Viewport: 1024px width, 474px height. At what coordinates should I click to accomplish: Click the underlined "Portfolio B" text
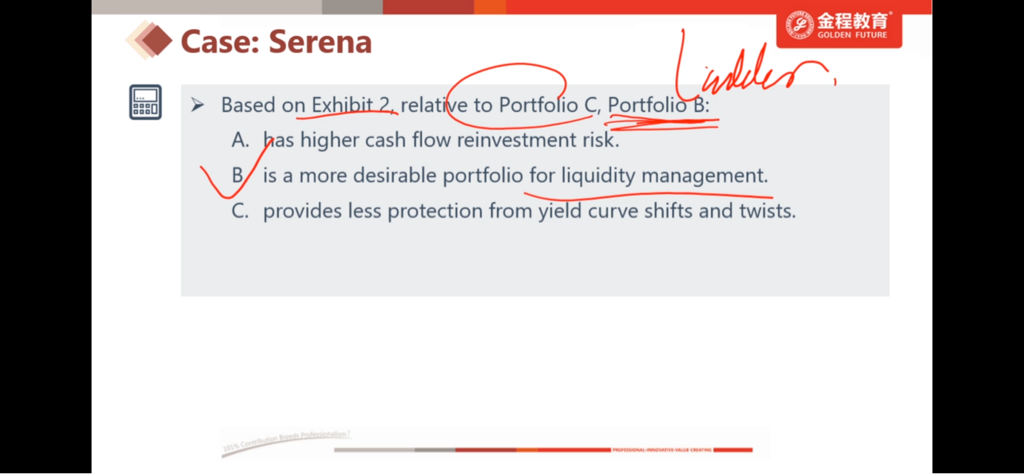(x=657, y=105)
